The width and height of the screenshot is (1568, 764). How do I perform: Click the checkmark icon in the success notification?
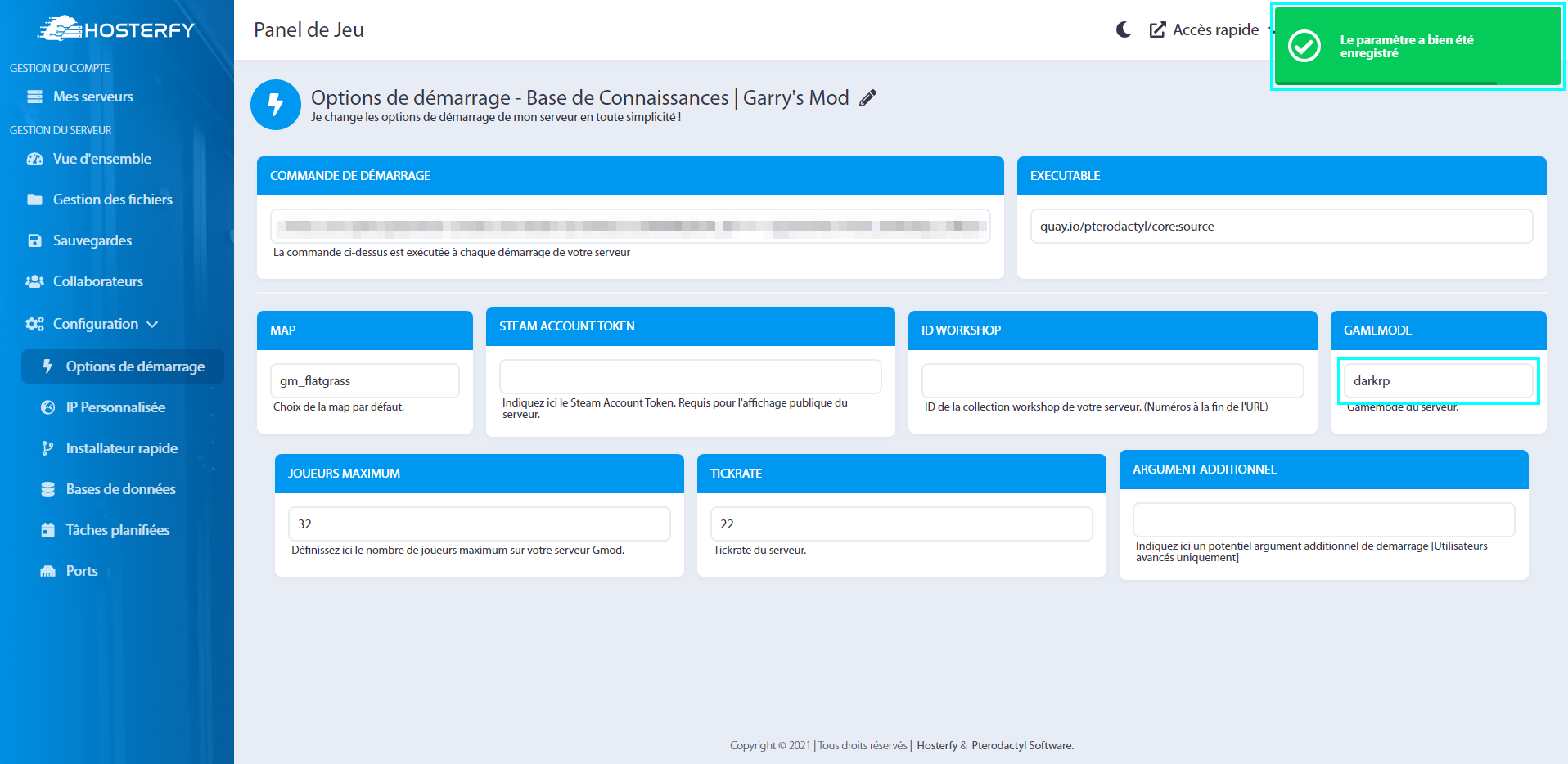point(1304,46)
